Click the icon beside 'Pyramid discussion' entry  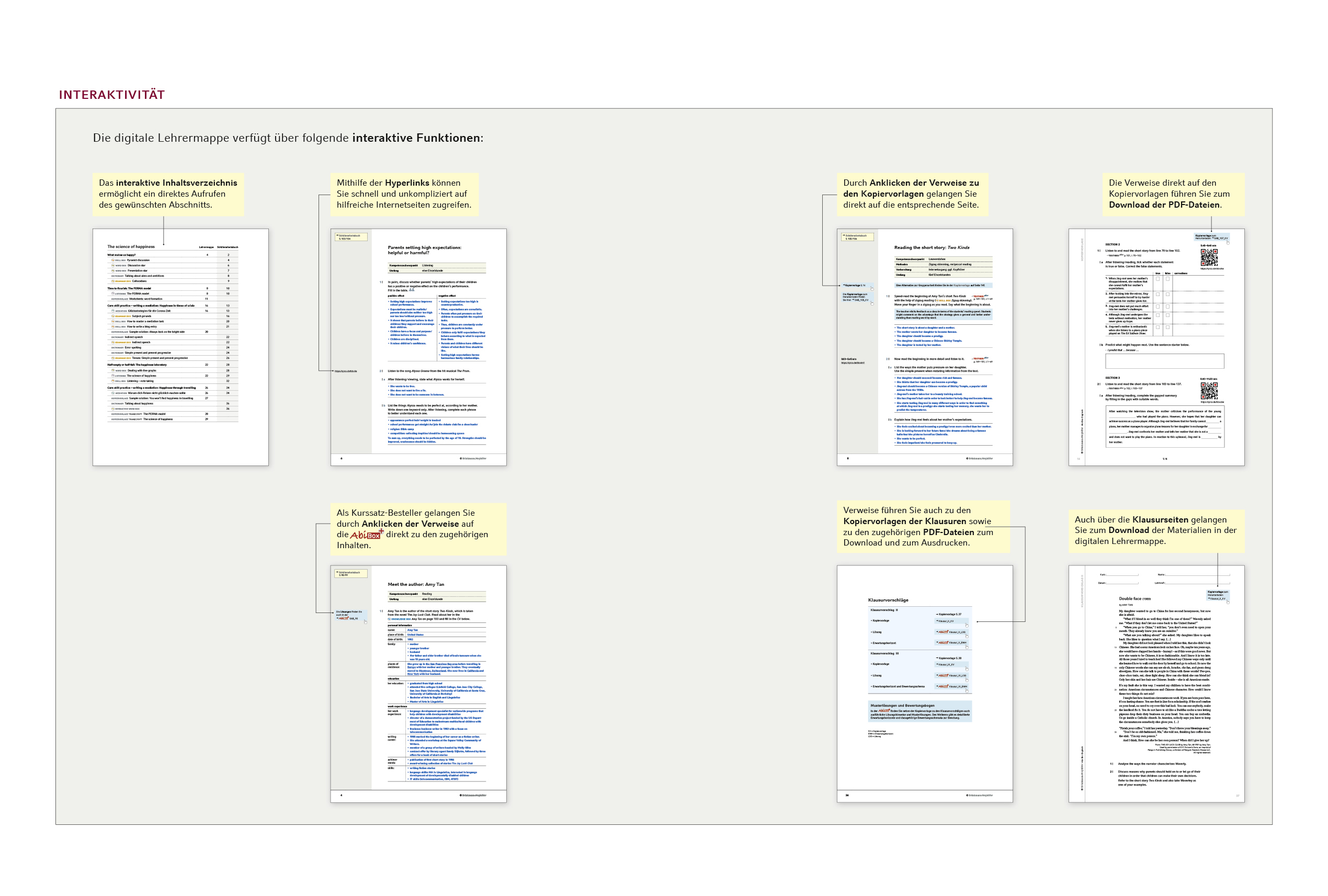pyautogui.click(x=113, y=260)
